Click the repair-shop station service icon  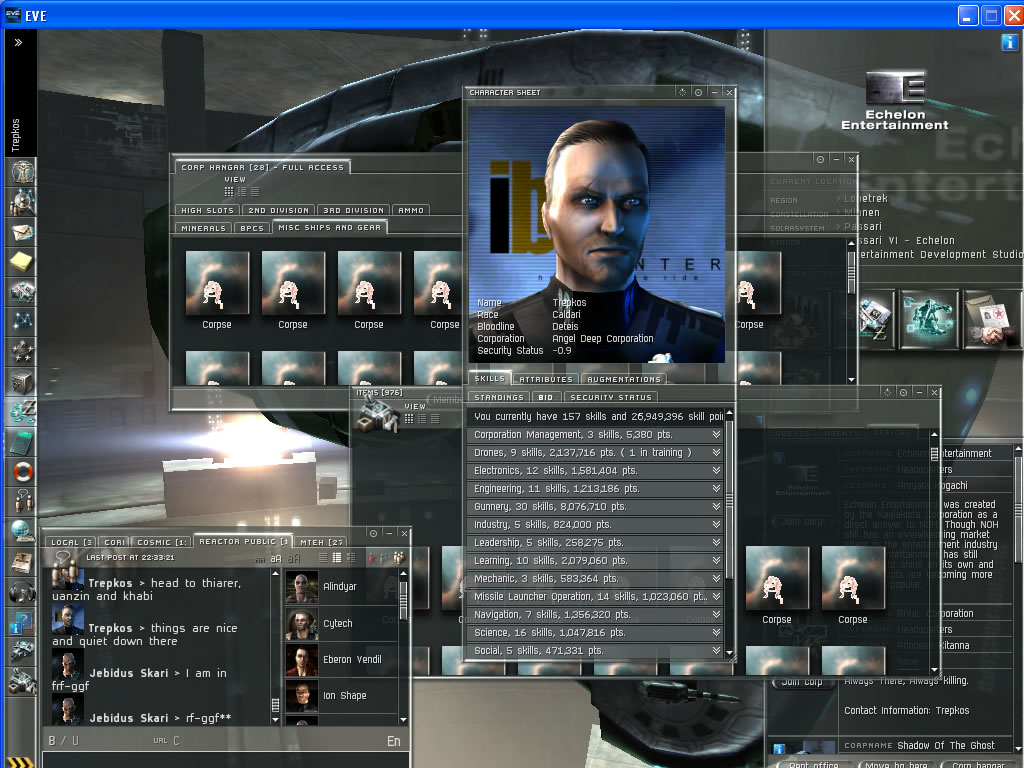tap(928, 319)
